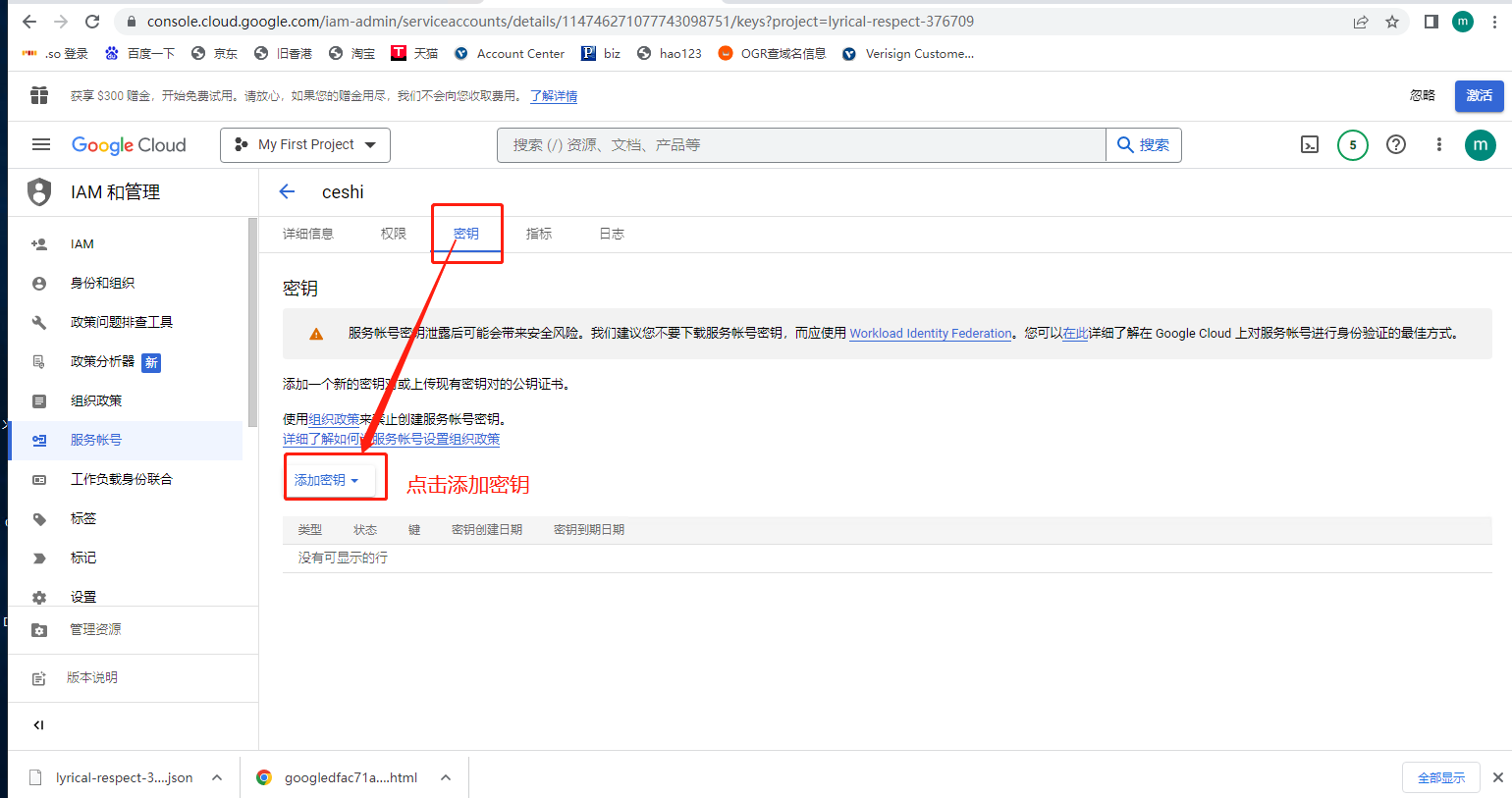Image resolution: width=1512 pixels, height=798 pixels.
Task: Sort by 密钥创建日期 column header
Action: 487,530
